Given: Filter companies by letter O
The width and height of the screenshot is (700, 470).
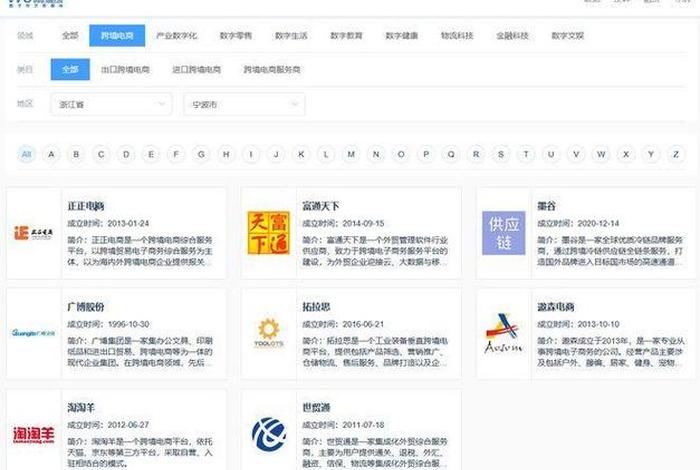Looking at the screenshot, I should tap(401, 154).
